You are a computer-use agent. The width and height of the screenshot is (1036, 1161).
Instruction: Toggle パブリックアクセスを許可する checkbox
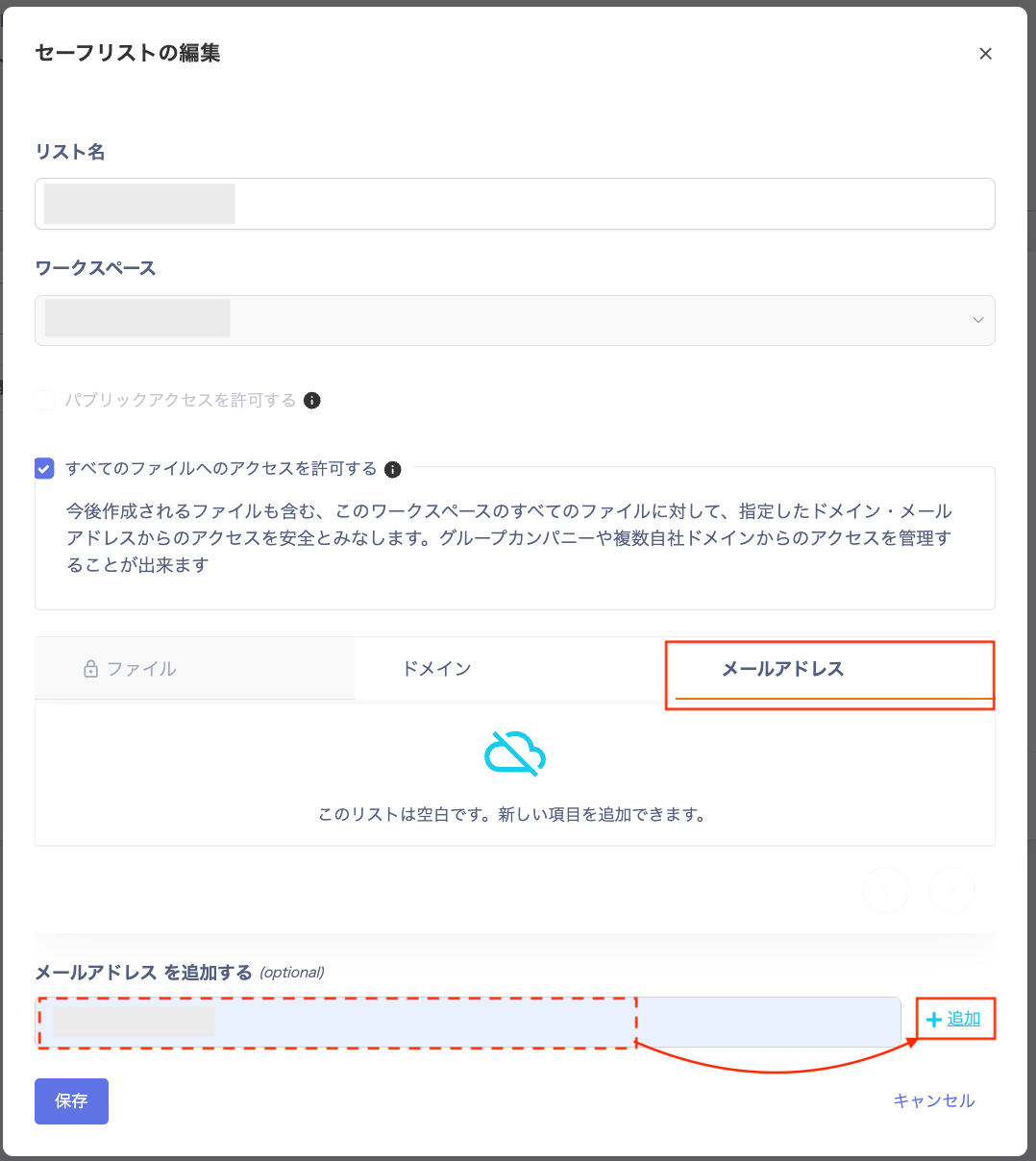point(44,400)
